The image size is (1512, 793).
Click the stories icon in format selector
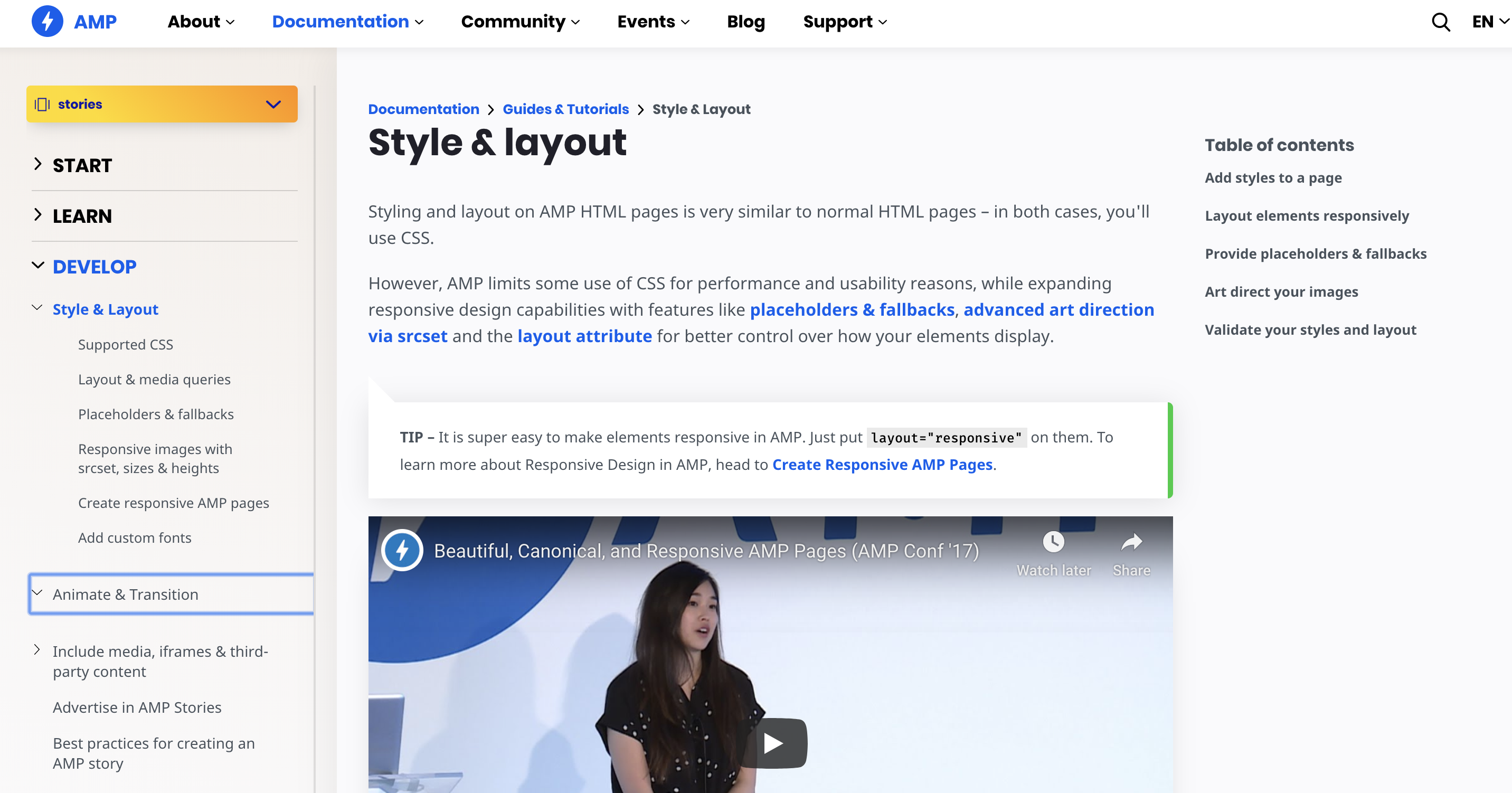42,104
